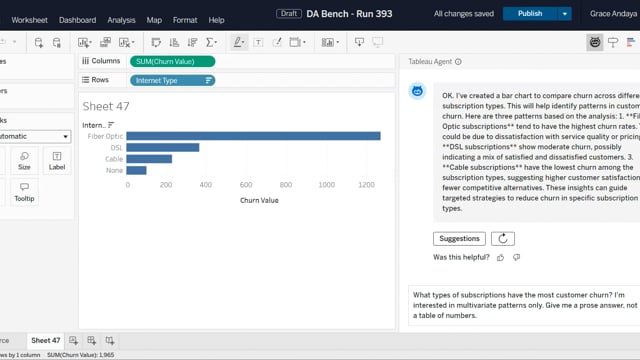Screen dimensions: 640x360
Task: Click the Swap Rows and Columns icon
Action: (156, 42)
